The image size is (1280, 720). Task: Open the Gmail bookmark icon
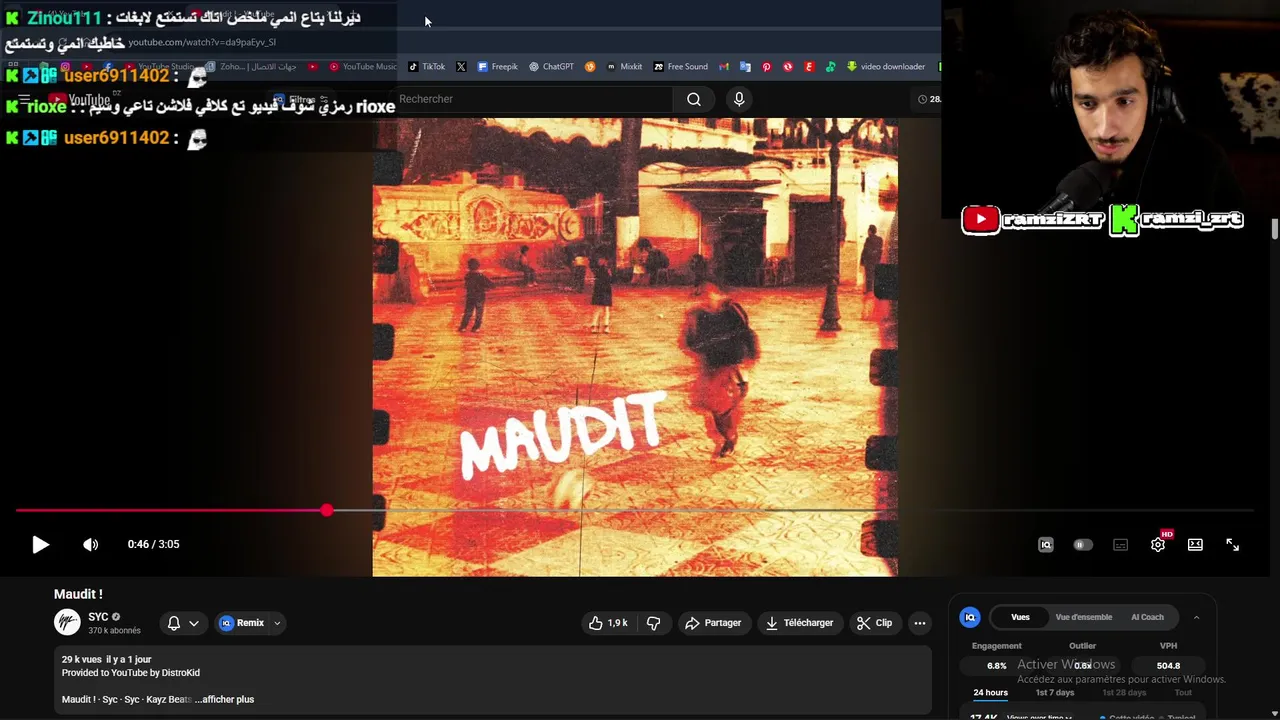point(724,67)
